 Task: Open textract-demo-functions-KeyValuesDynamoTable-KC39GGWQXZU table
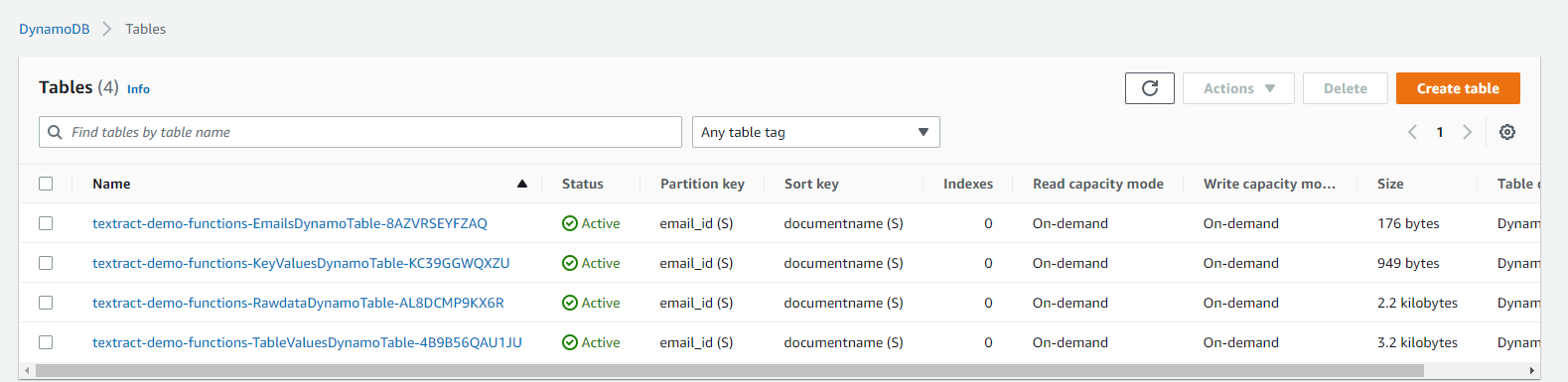[301, 263]
